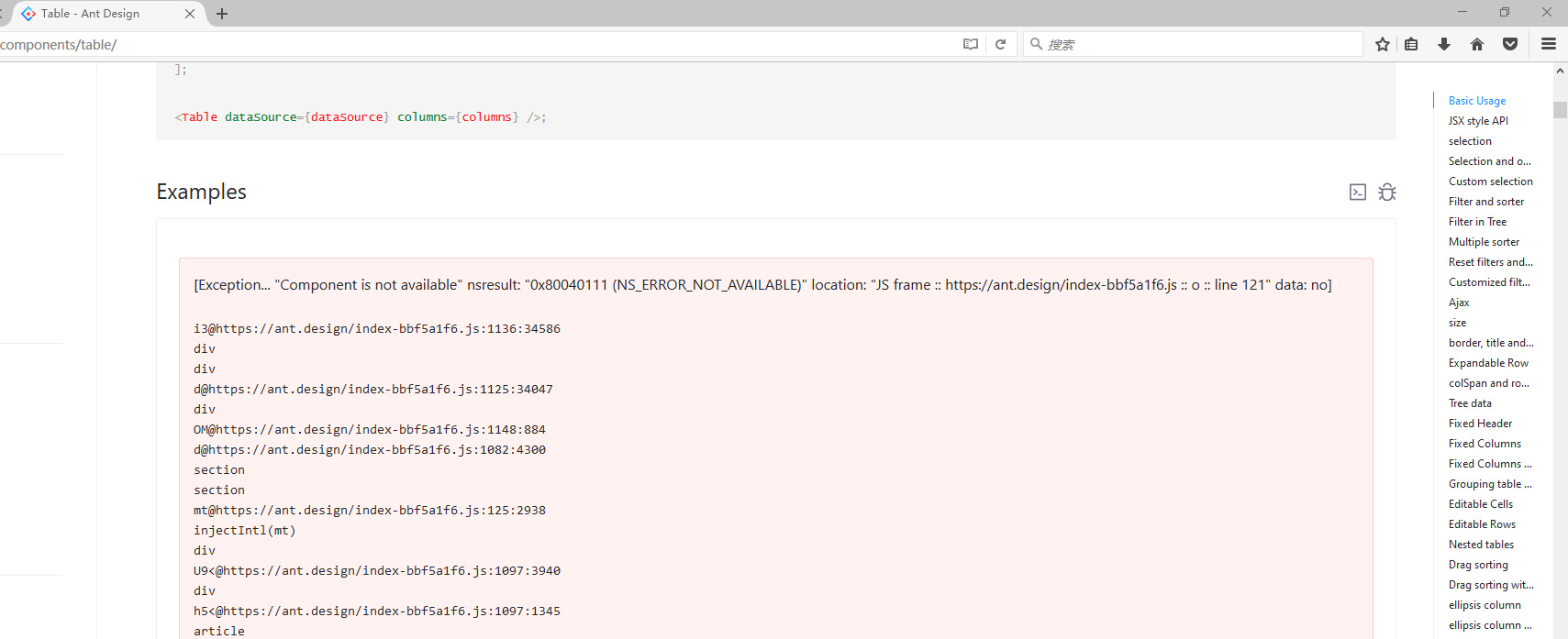Click the scrollbar up arrow
This screenshot has height=639, width=1568.
pos(1560,71)
